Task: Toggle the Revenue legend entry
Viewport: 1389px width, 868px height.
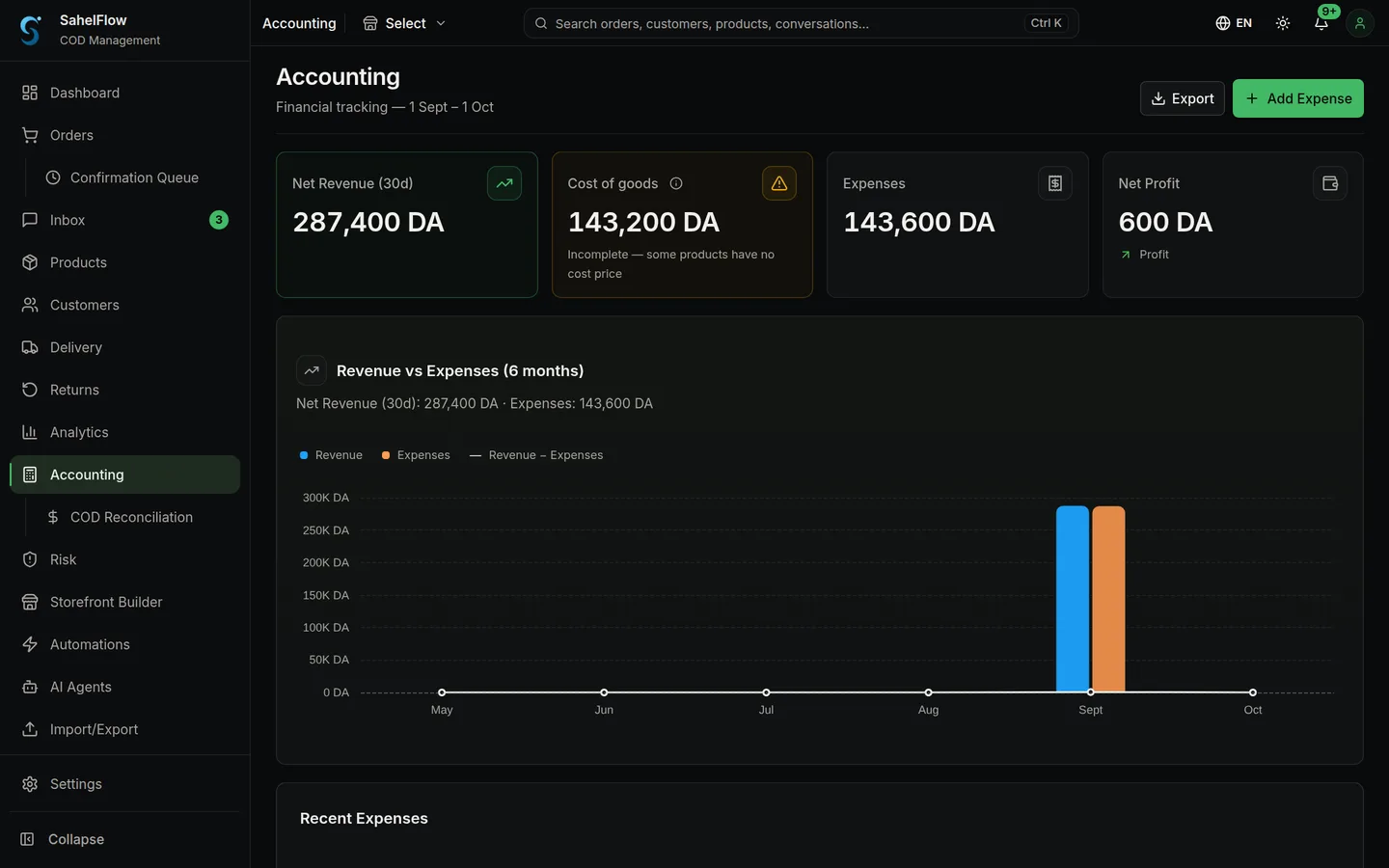Action: 331,455
